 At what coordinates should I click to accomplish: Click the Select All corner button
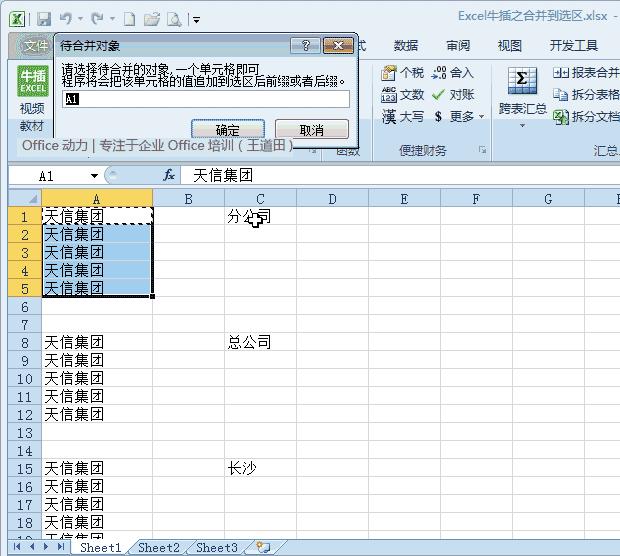25,199
